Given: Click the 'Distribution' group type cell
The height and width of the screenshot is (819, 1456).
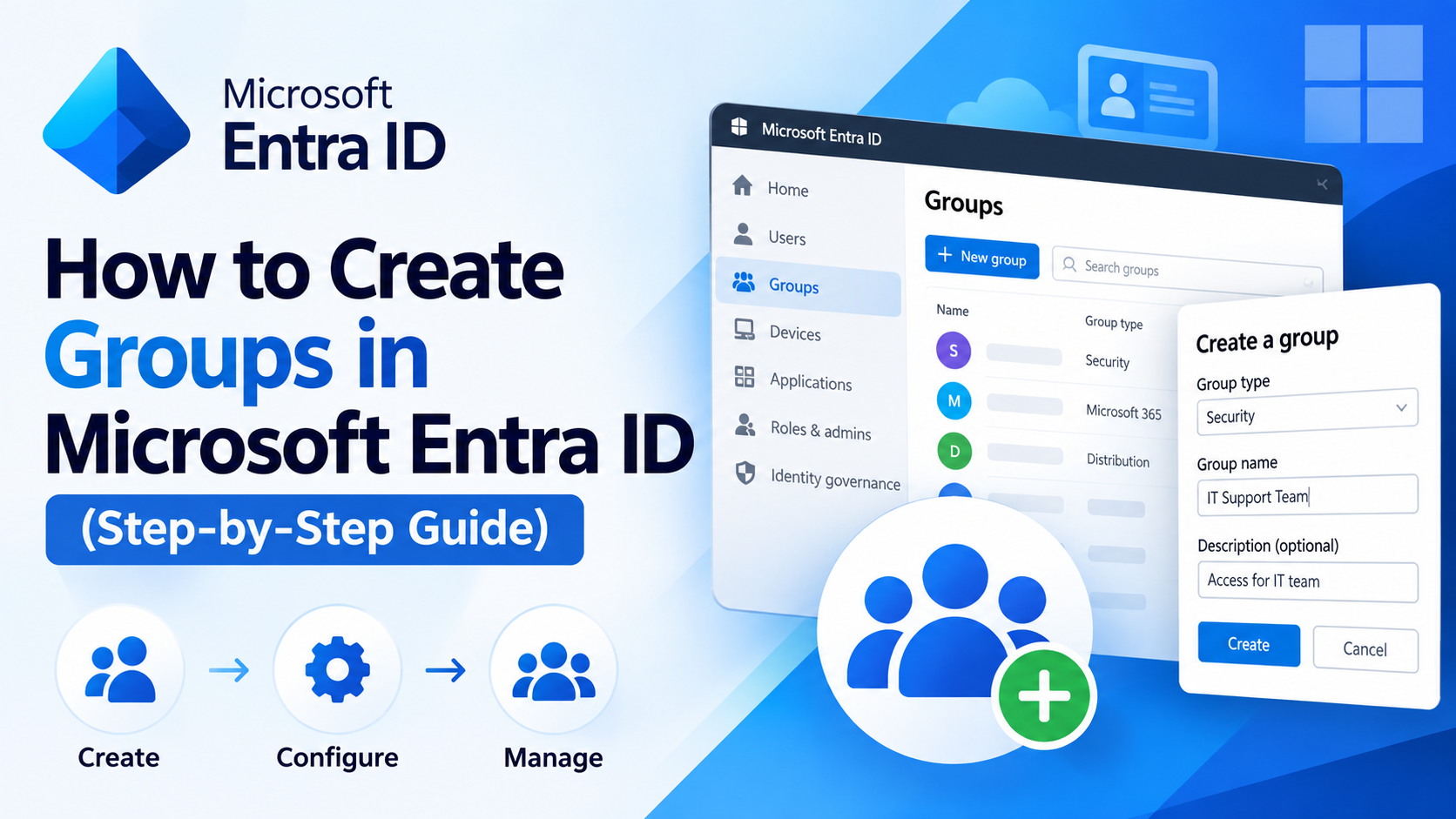Looking at the screenshot, I should pos(1117,460).
